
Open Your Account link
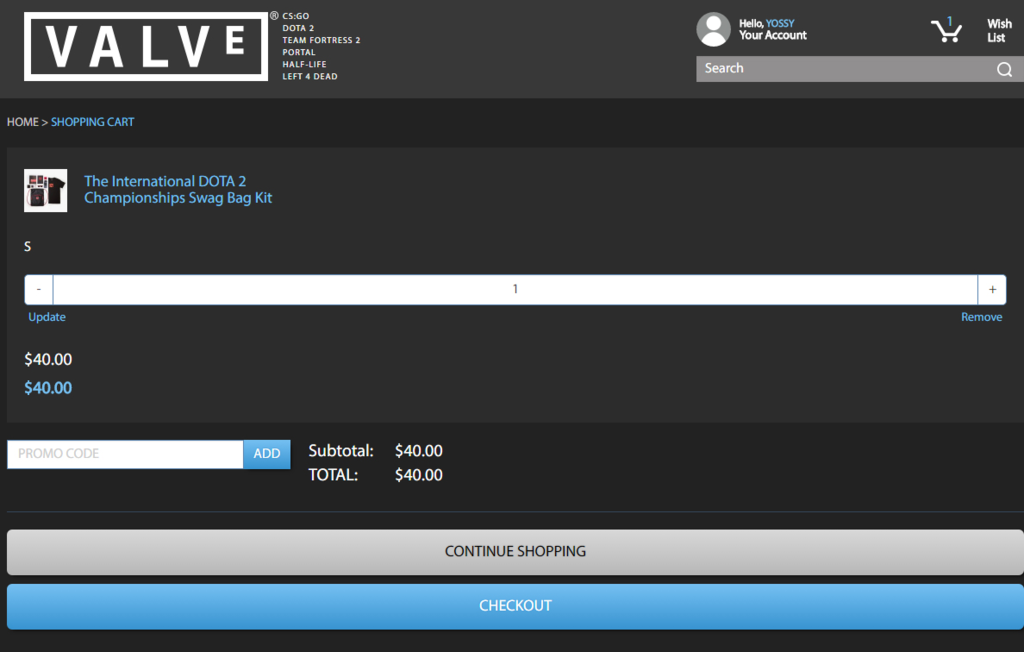[x=773, y=35]
